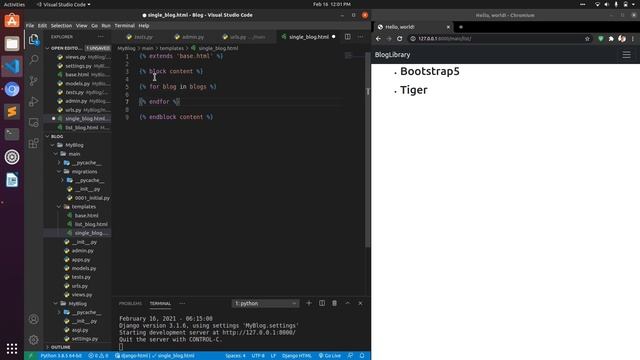
Task: Switch to admin.py editor tab
Action: [x=189, y=37]
